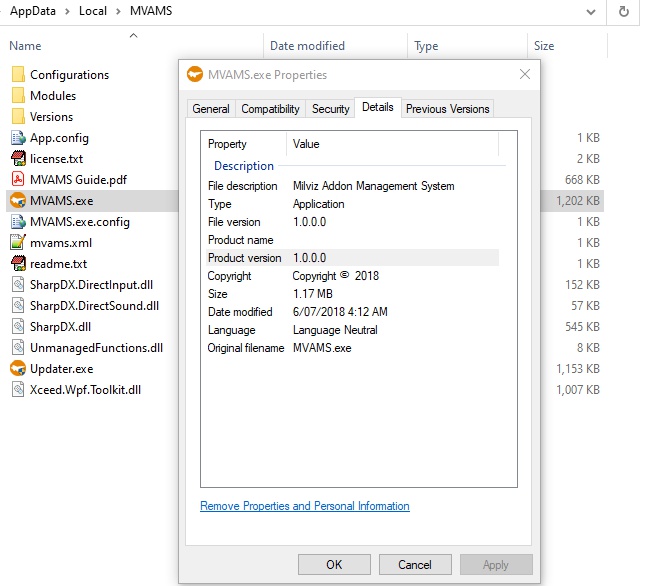Click the MVAMS Guide.pdf PDF icon
648x586 pixels.
tap(18, 180)
